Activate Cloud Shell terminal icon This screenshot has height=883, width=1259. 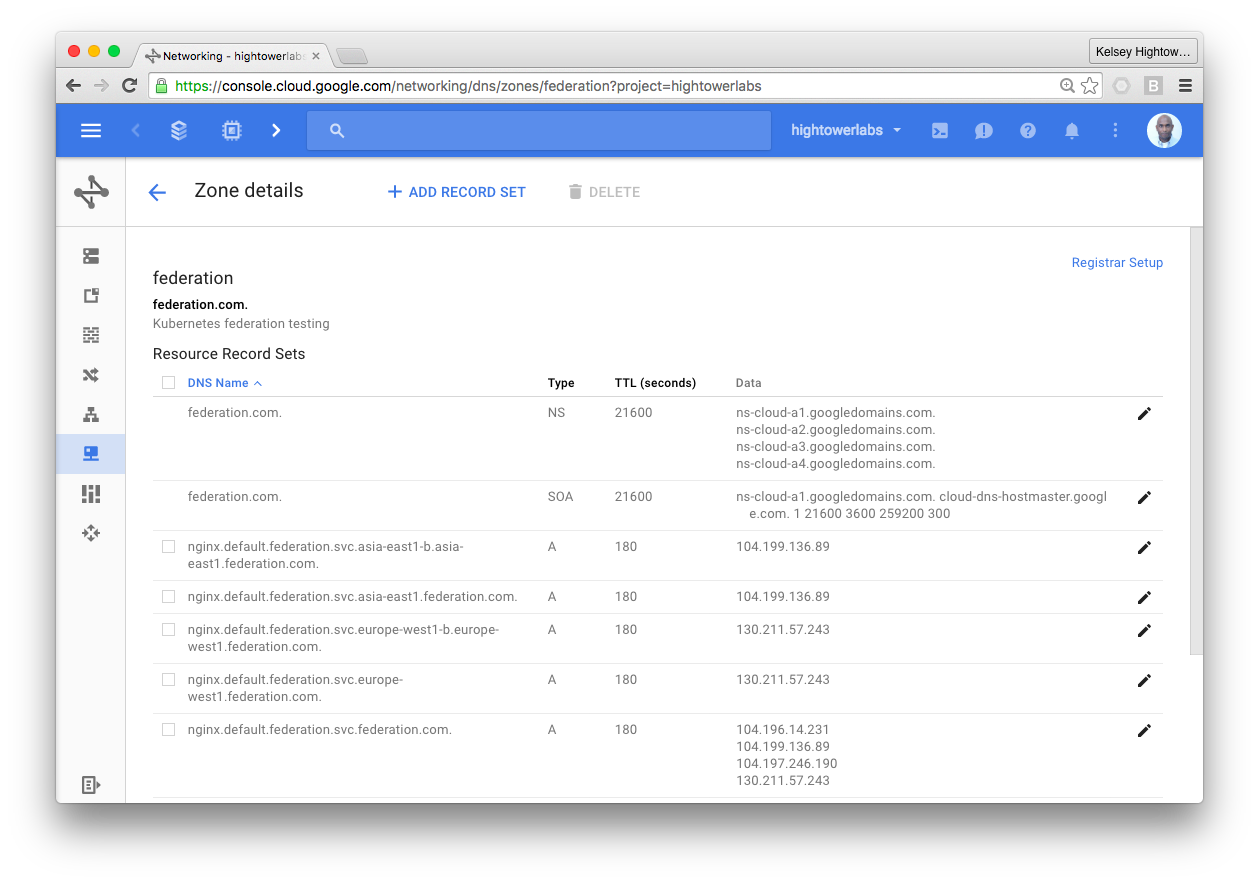click(940, 130)
